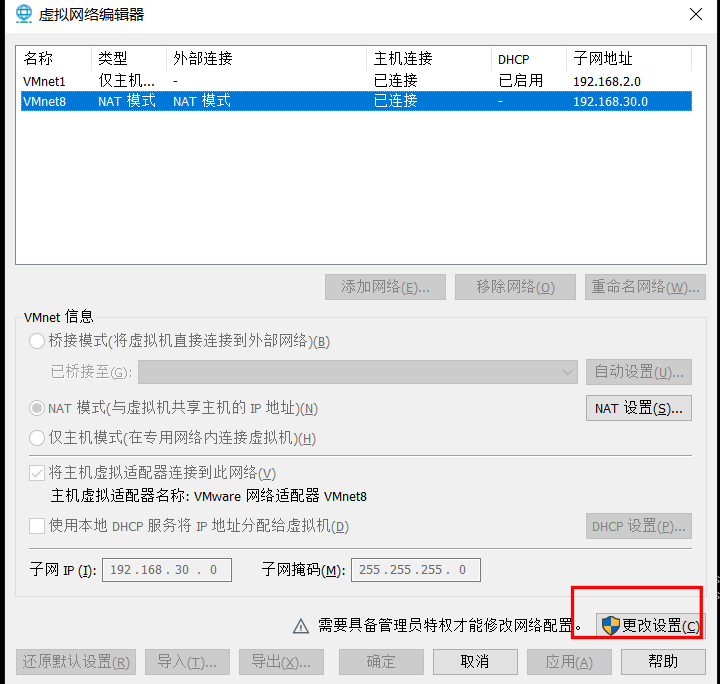Click subnet address 192.168.2.0 cell
Image resolution: width=720 pixels, height=684 pixels.
(607, 82)
